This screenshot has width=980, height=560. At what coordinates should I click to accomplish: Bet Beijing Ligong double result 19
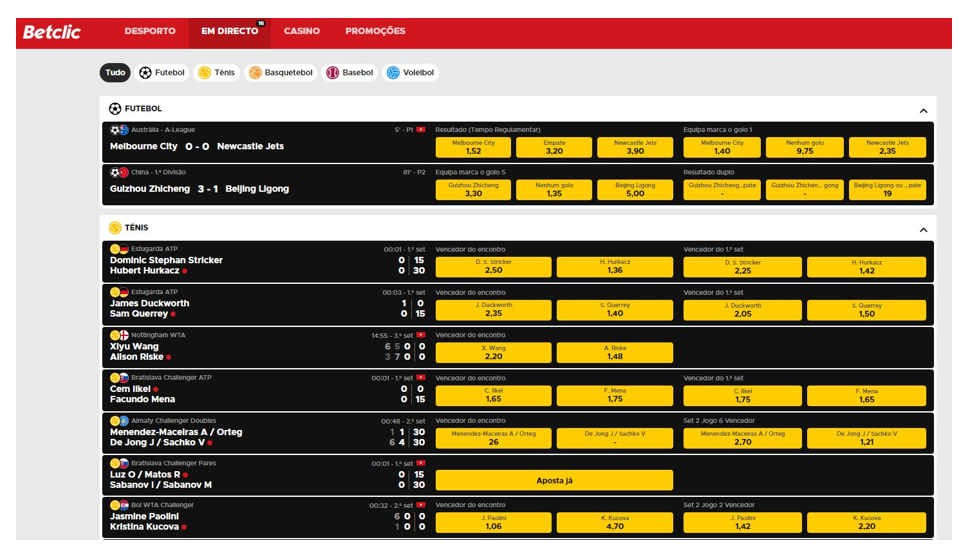point(887,190)
